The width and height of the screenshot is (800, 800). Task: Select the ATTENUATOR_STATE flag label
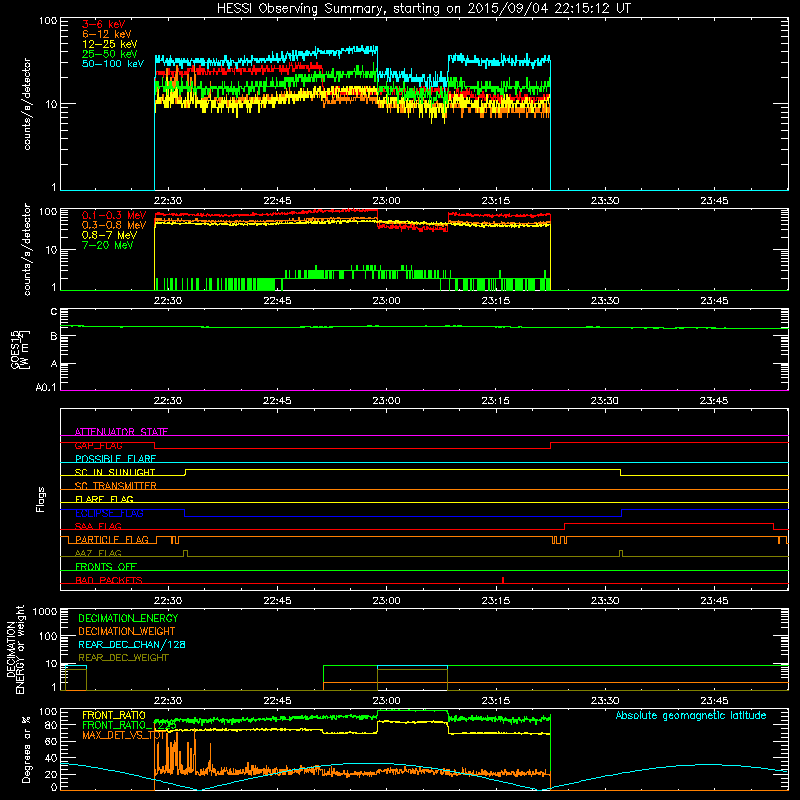(x=121, y=432)
